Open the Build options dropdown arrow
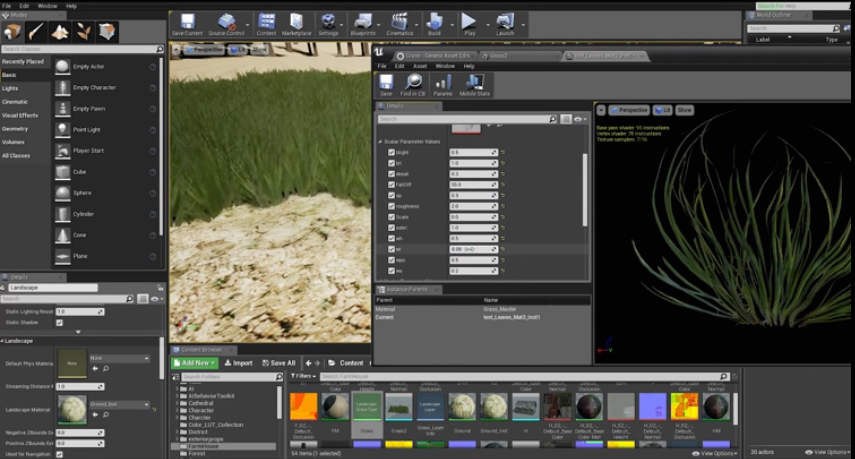This screenshot has width=855, height=459. [451, 25]
